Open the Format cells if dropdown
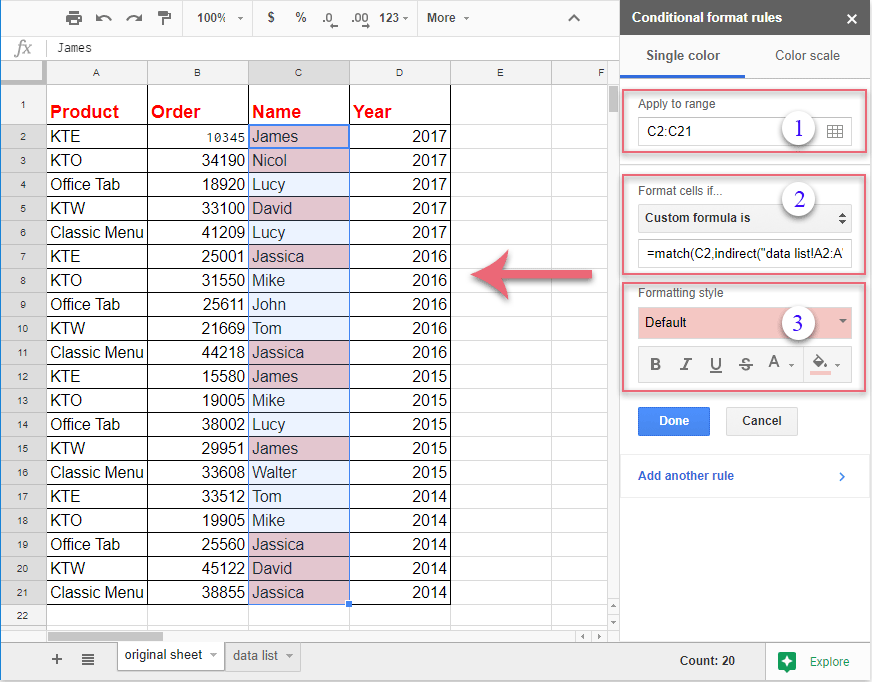The image size is (872, 682). [x=744, y=218]
